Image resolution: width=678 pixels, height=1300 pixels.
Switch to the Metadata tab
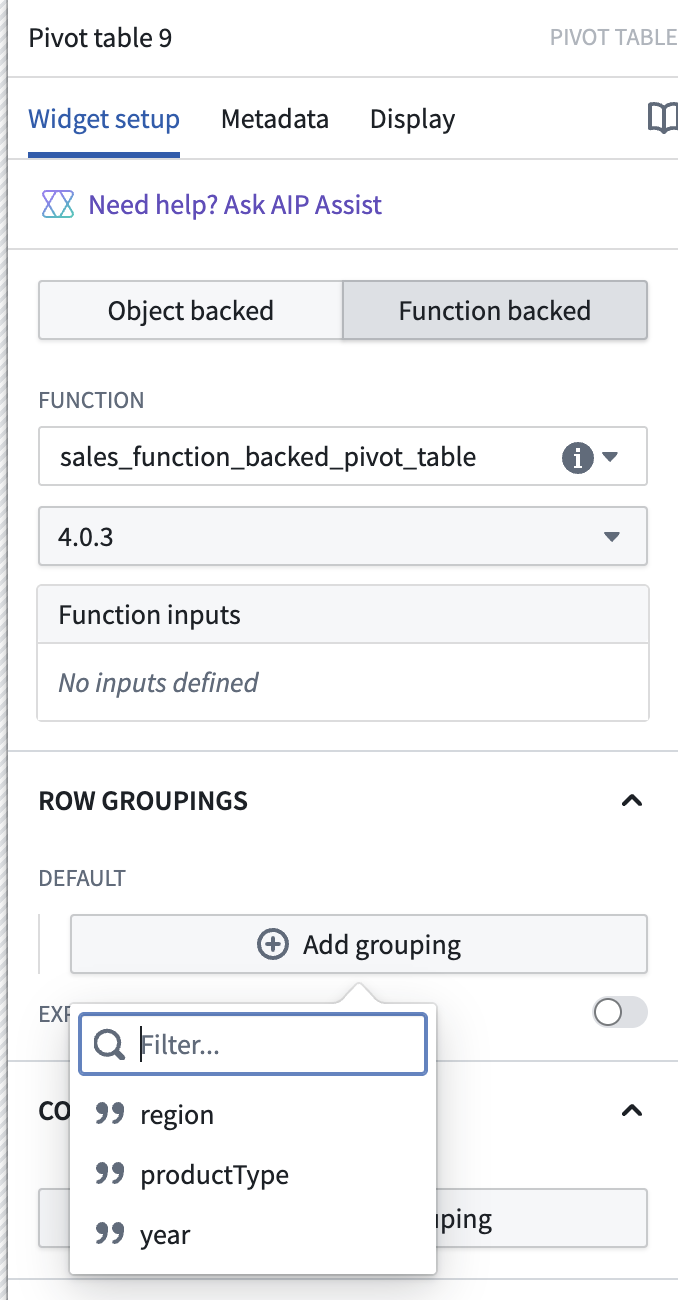pos(275,119)
